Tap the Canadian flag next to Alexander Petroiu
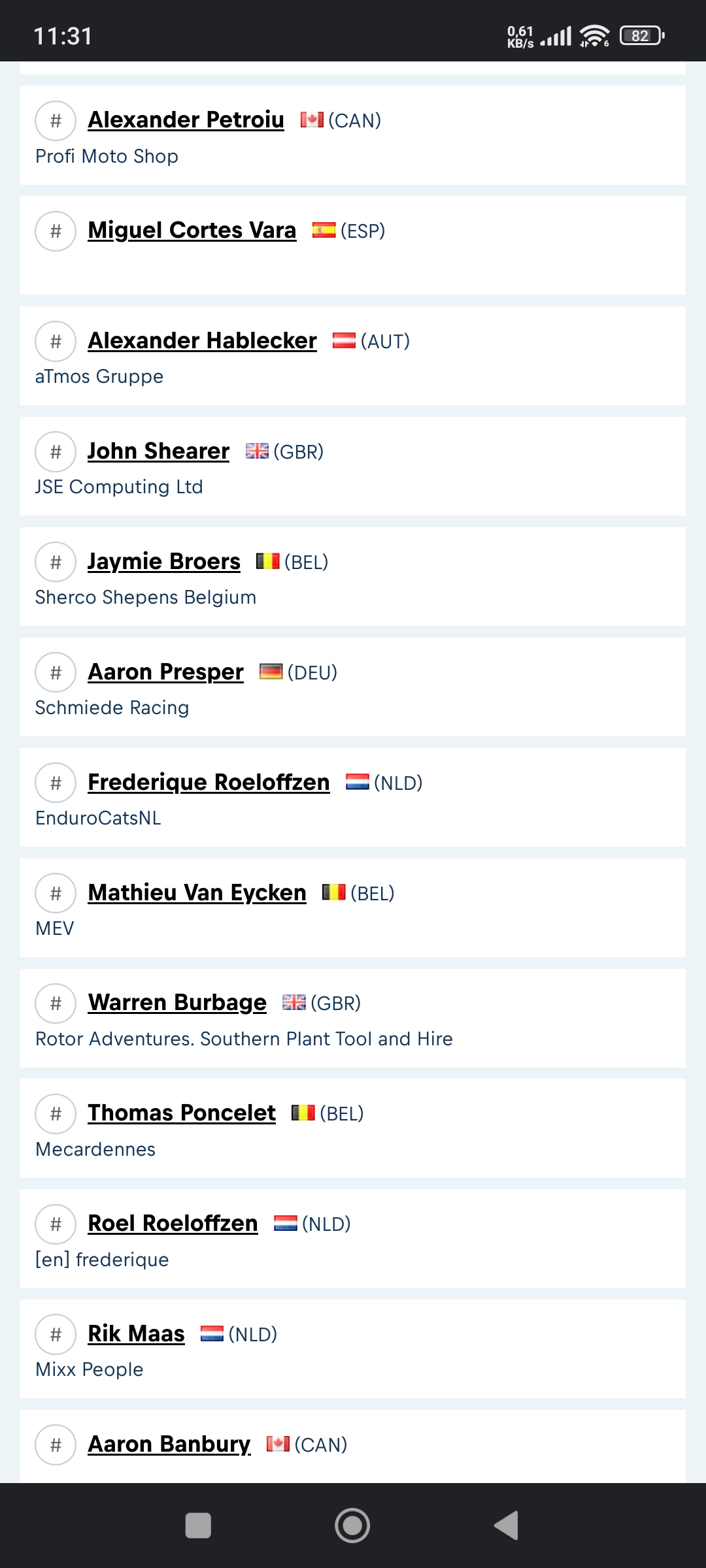706x1568 pixels. pos(312,120)
